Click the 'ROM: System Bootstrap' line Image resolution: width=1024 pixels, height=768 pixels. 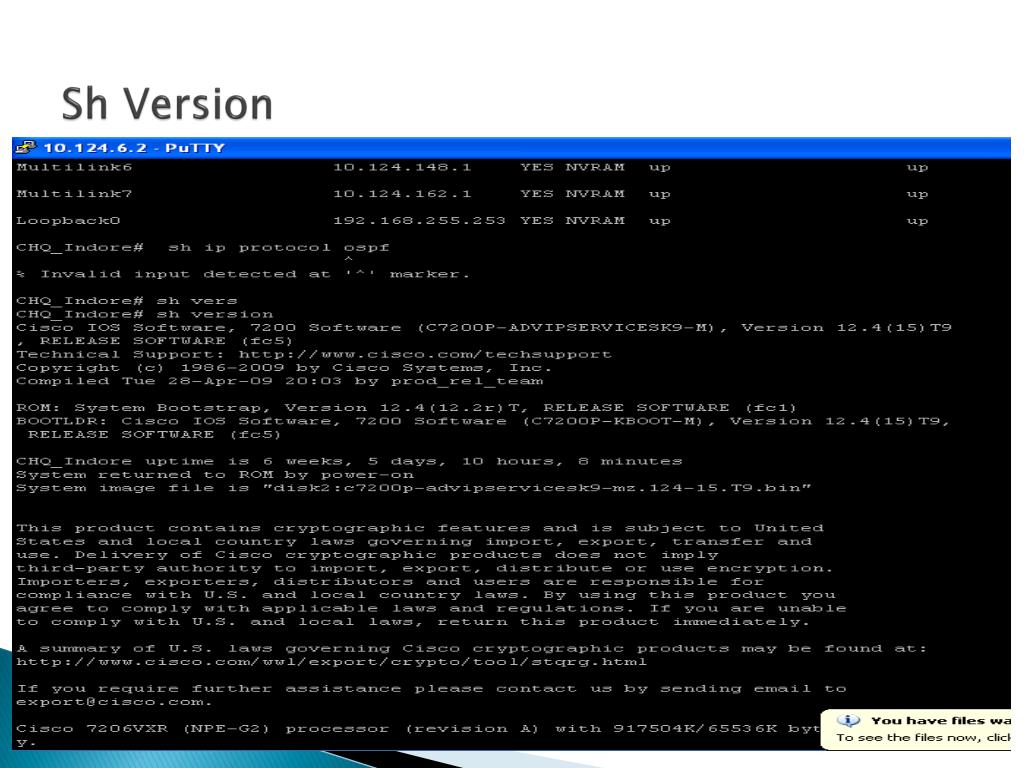(x=406, y=408)
